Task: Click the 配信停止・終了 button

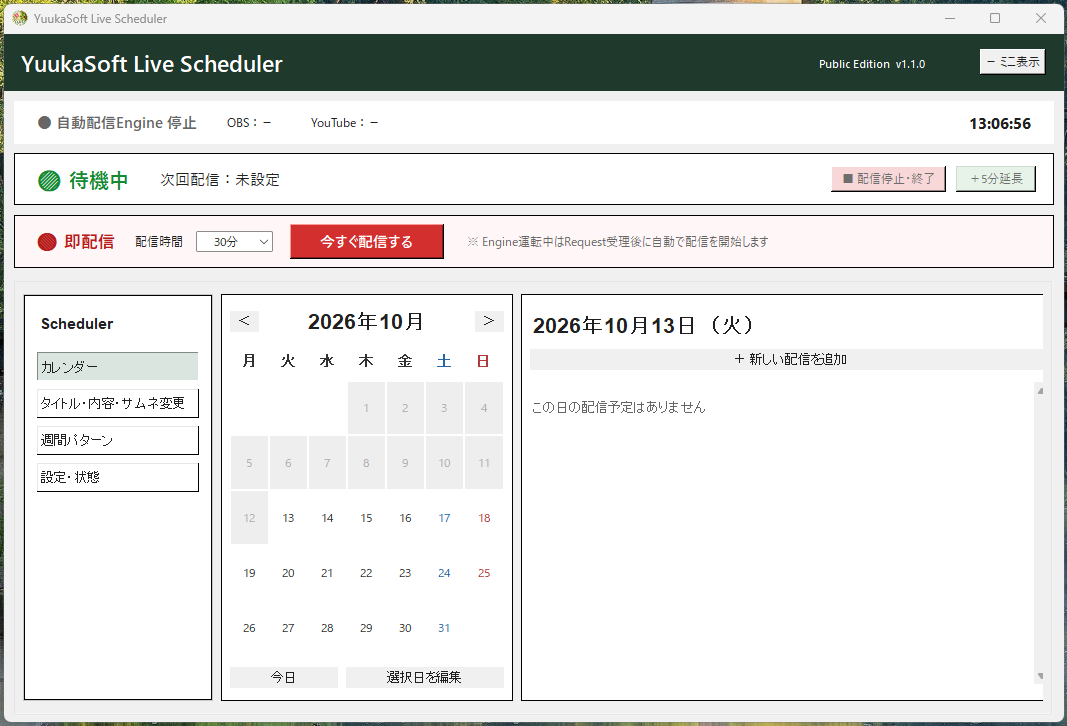Action: click(x=888, y=179)
